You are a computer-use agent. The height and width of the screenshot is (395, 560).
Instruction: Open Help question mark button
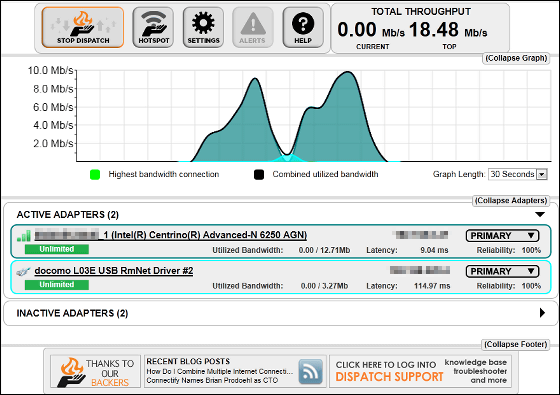[303, 28]
